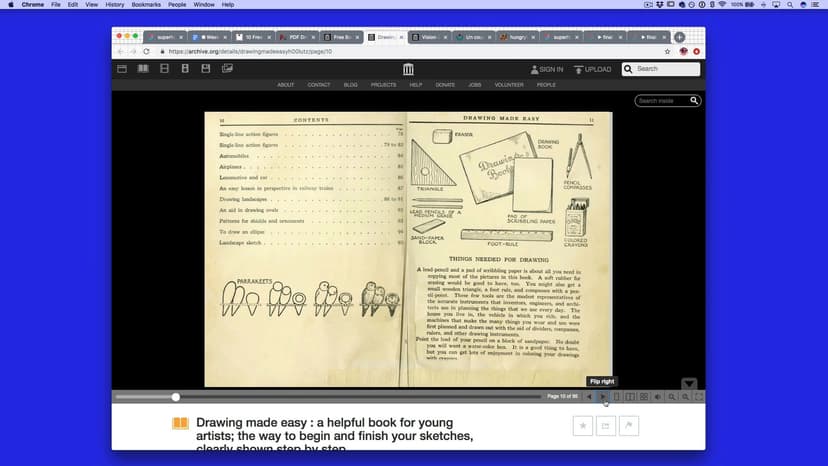Zoom out using the magnifier minus icon

[671, 397]
